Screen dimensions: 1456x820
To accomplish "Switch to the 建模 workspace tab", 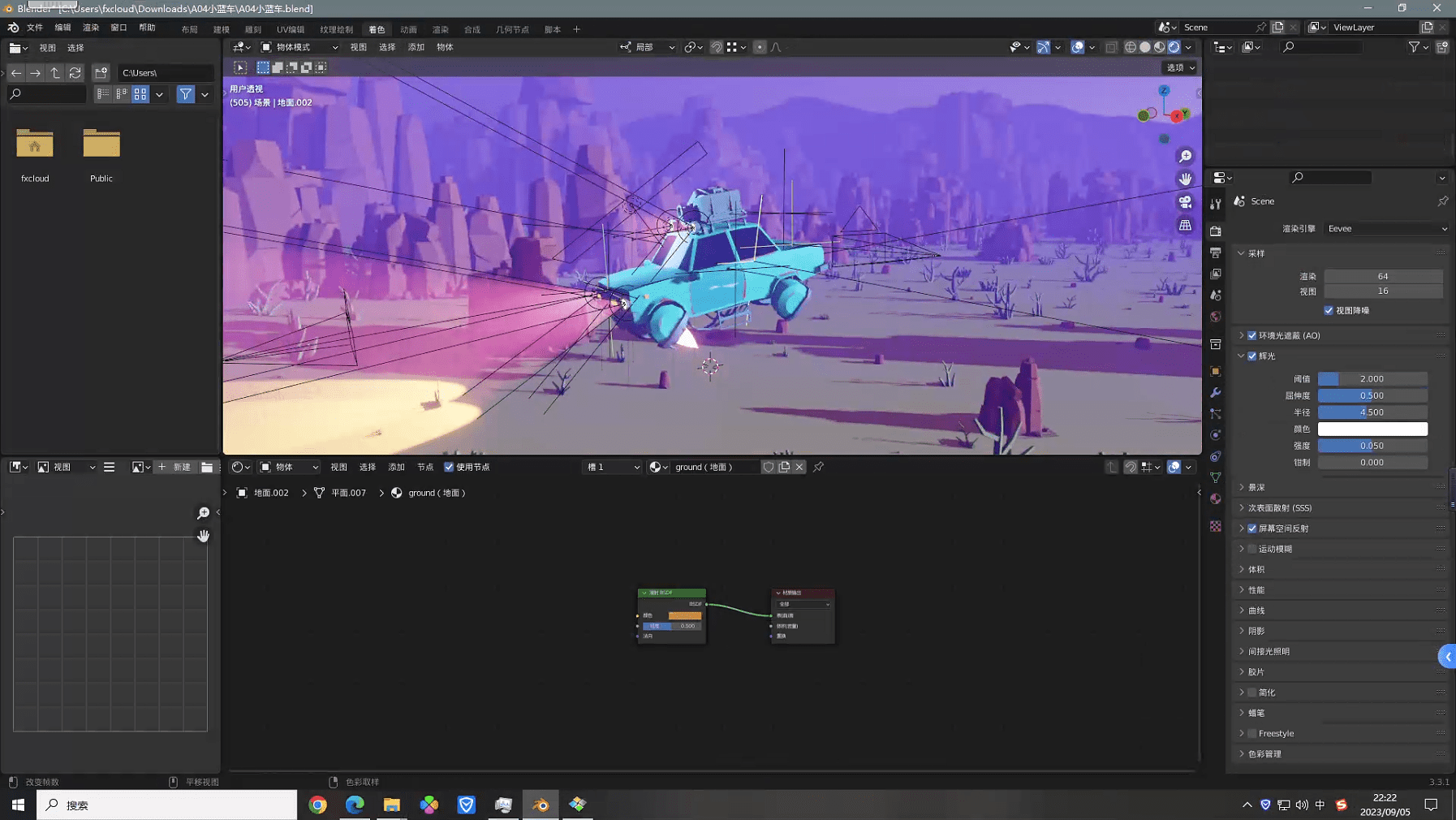I will (222, 29).
